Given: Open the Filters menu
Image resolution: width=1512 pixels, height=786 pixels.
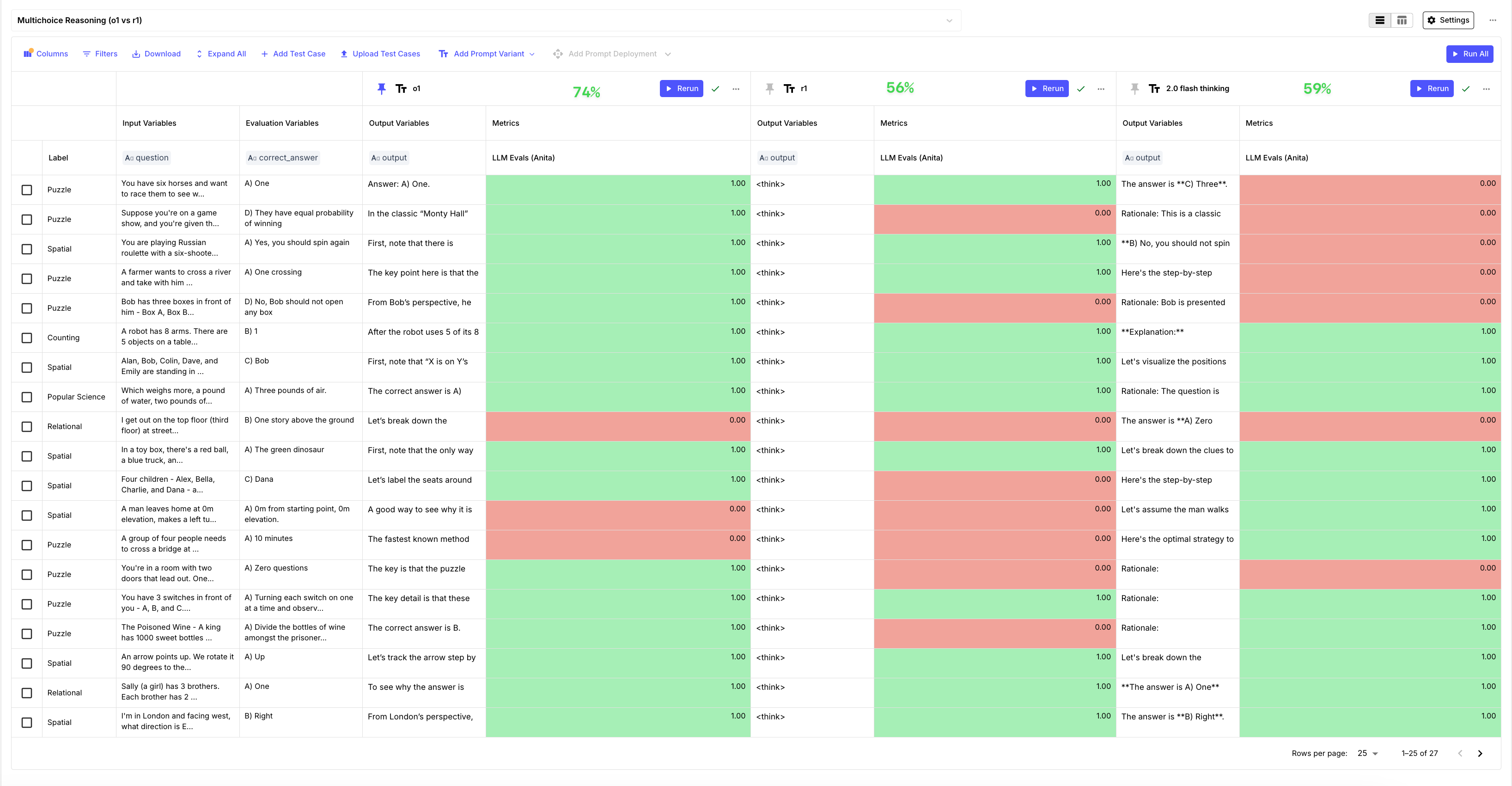Looking at the screenshot, I should click(100, 54).
